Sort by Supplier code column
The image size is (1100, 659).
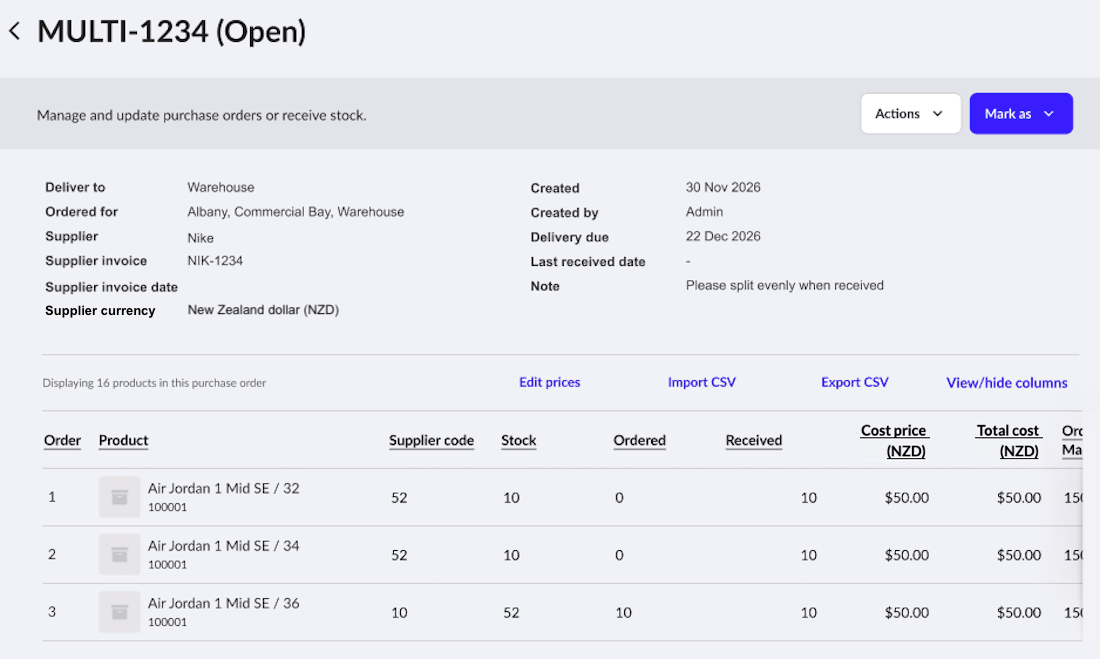point(431,441)
